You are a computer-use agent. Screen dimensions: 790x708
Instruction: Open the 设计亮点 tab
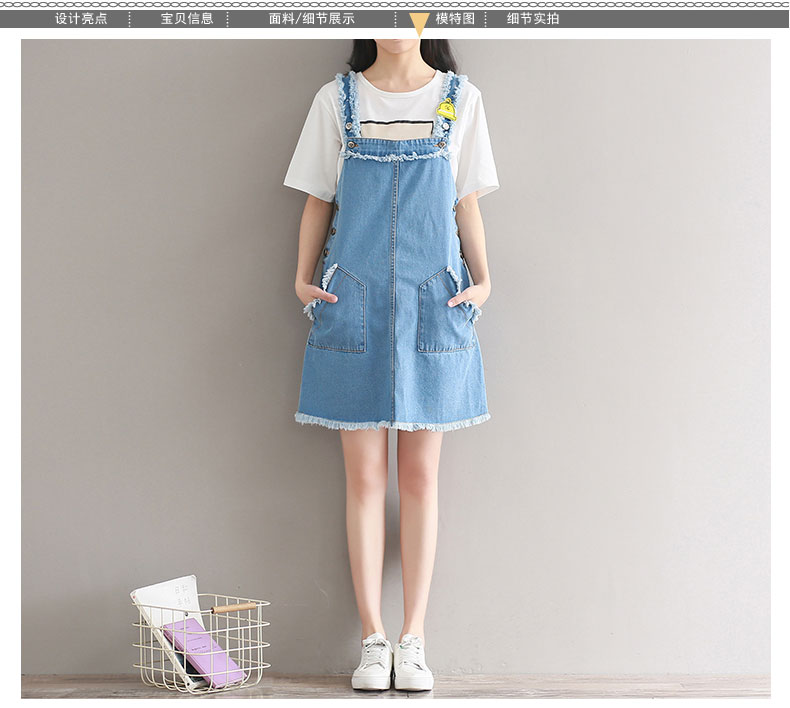81,19
